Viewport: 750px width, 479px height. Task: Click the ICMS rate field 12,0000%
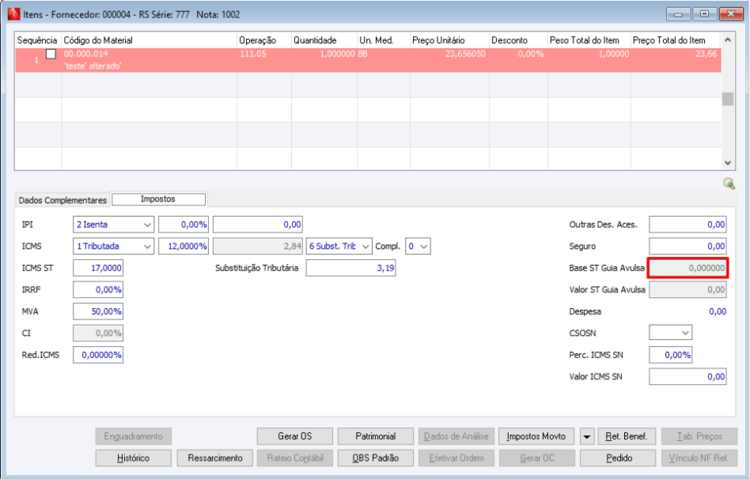point(184,246)
